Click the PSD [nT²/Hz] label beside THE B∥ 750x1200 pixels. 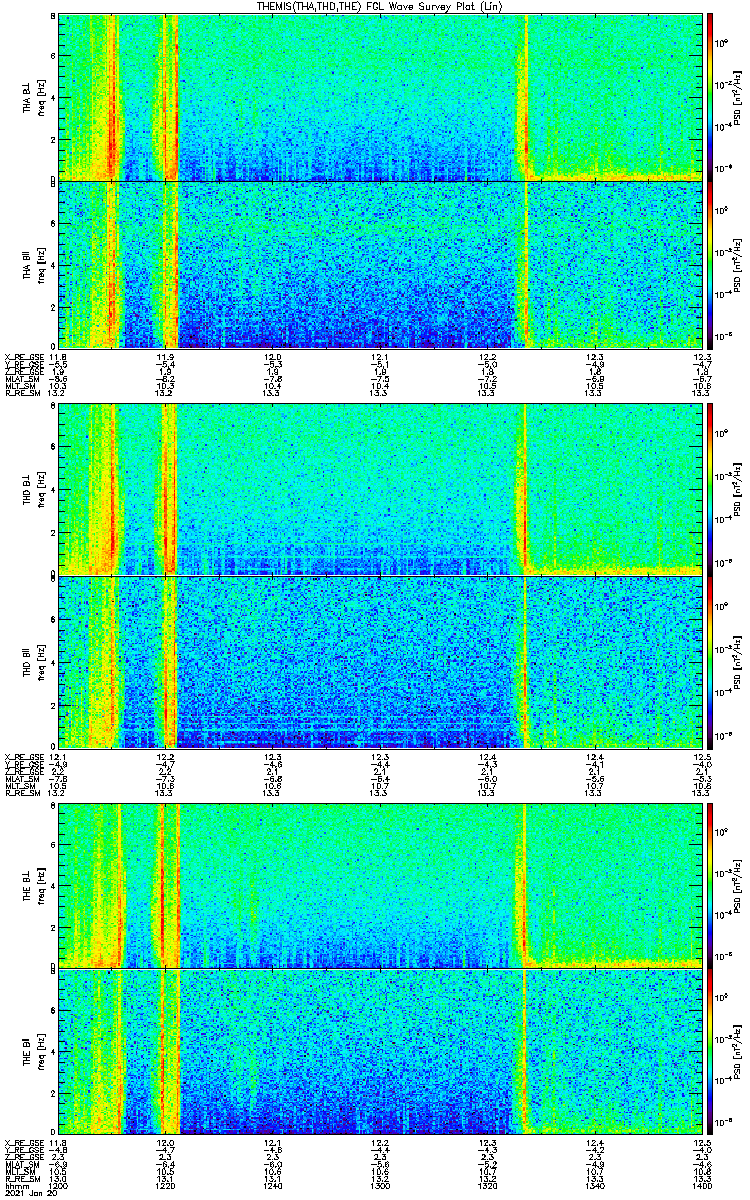click(739, 1053)
